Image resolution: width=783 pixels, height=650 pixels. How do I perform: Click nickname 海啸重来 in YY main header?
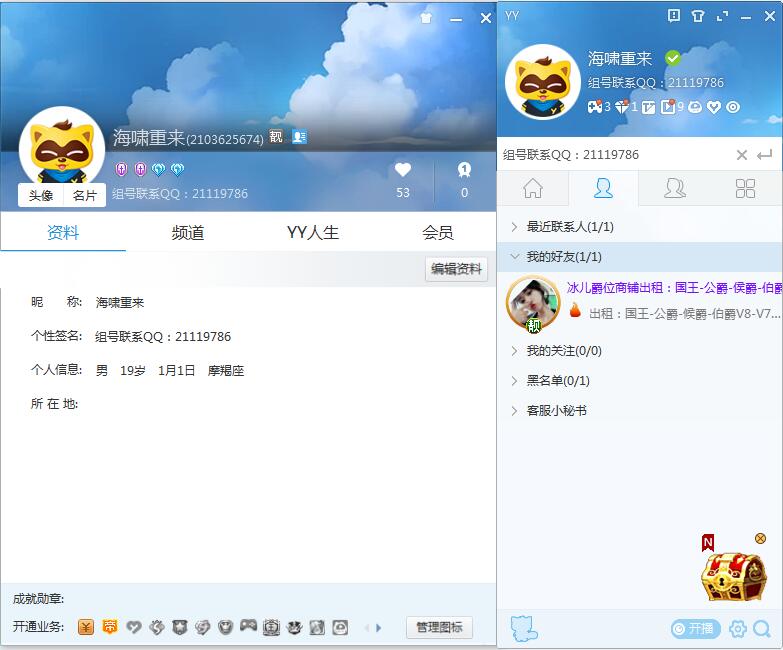coord(620,59)
